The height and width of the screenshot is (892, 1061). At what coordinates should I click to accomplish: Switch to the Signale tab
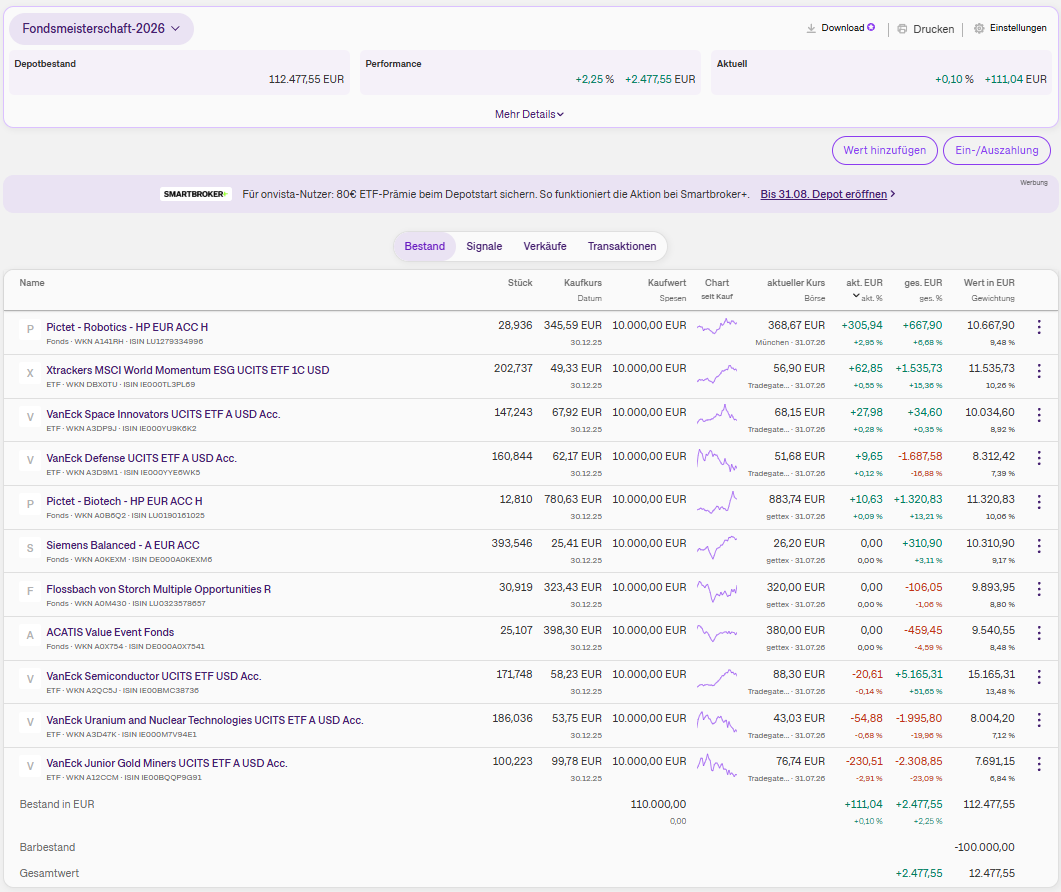point(484,246)
